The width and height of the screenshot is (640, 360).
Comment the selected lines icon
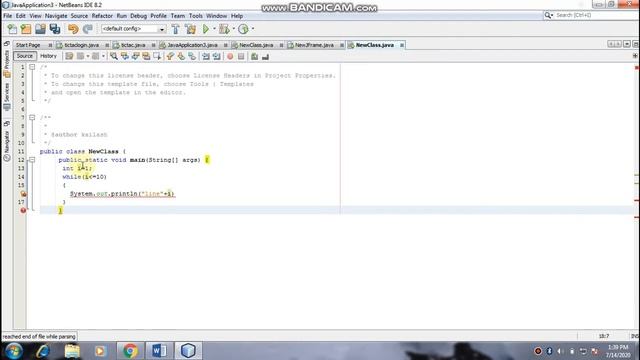pyautogui.click(x=254, y=56)
